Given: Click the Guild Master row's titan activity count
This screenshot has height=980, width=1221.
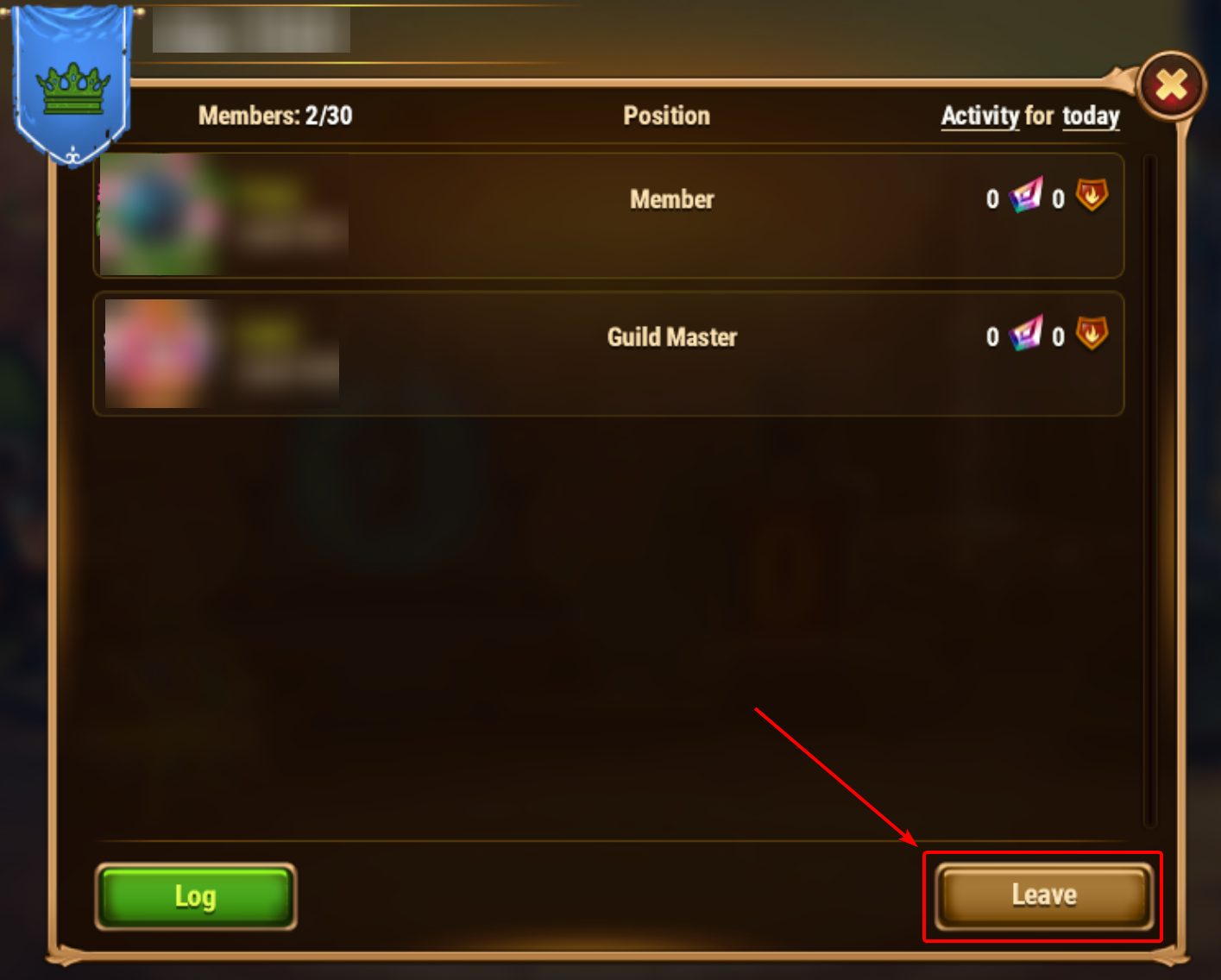Looking at the screenshot, I should (x=1058, y=337).
